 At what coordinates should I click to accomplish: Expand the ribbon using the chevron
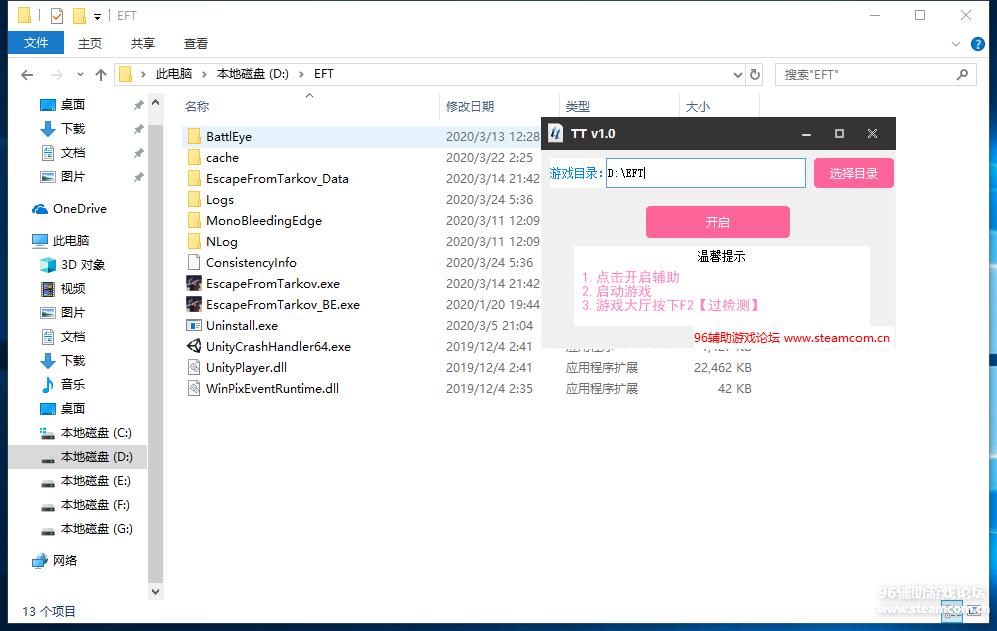[956, 43]
